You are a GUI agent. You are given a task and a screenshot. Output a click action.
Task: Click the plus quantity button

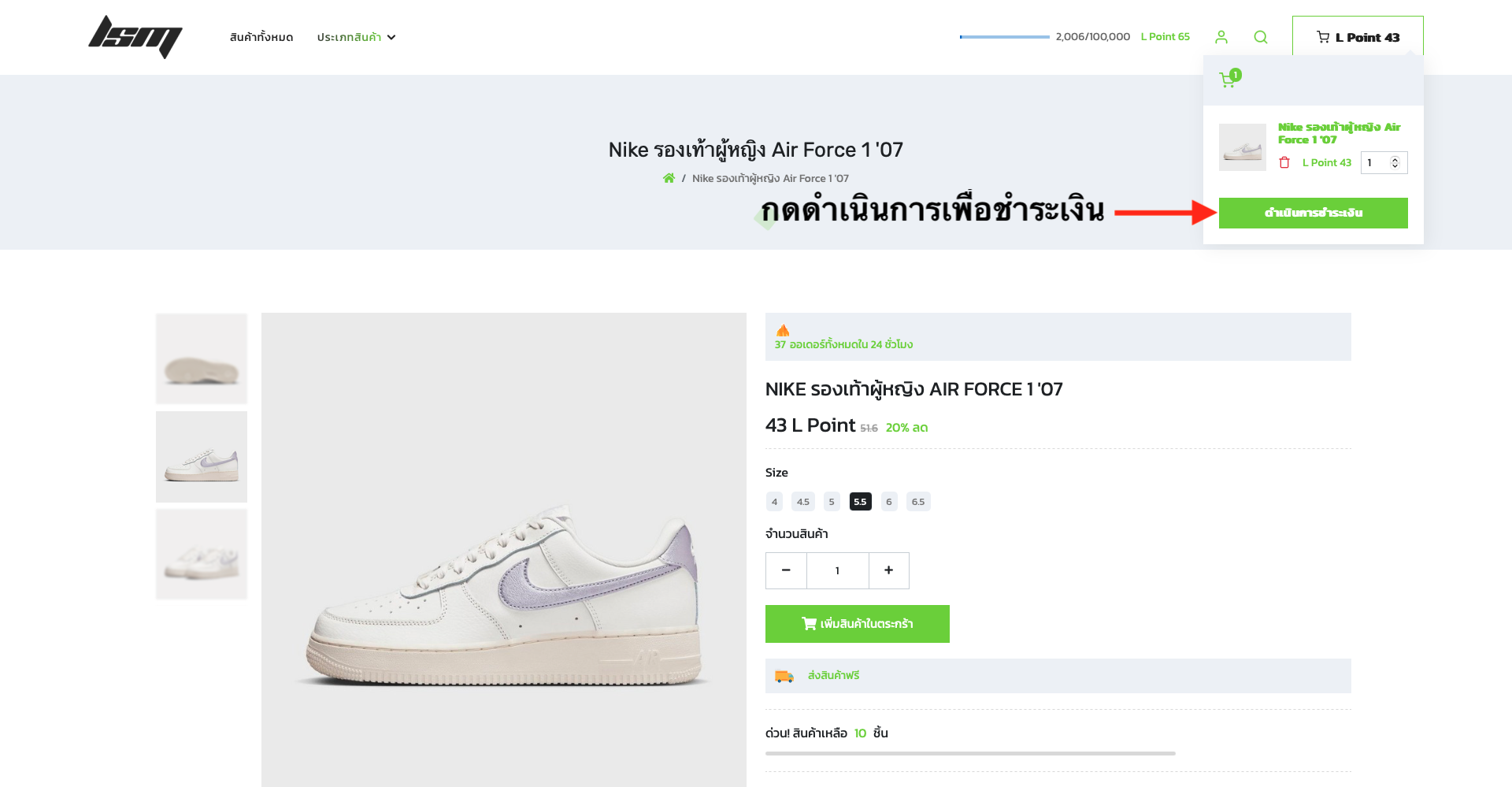coord(888,570)
